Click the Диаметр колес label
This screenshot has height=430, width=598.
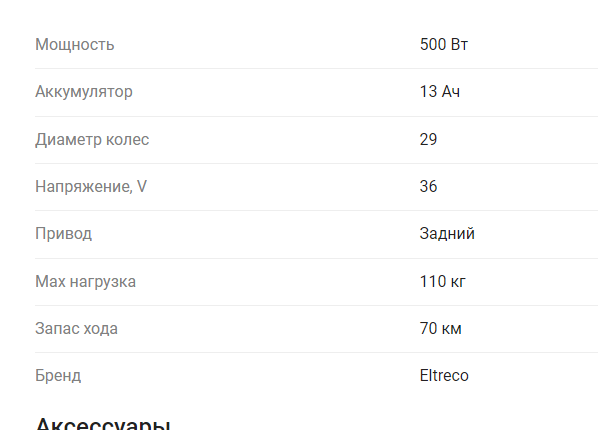(x=92, y=140)
